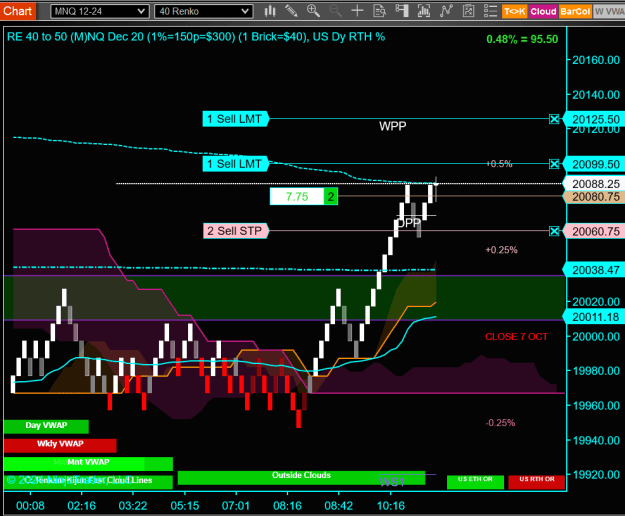Cancel the sell limit order at 20125.50
Screen dimensions: 625x516
554,119
